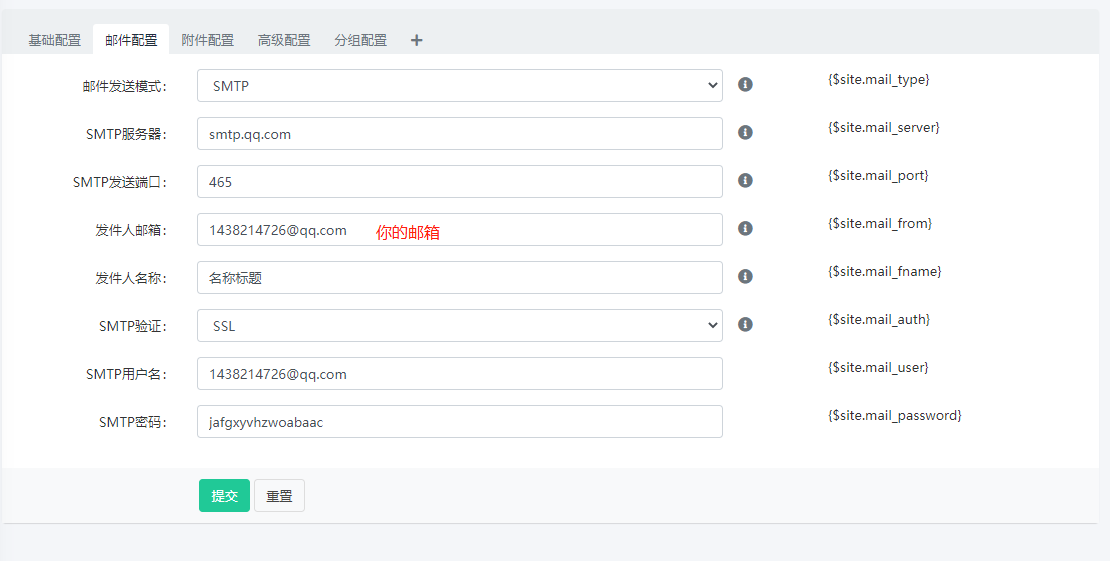The height and width of the screenshot is (561, 1110).
Task: Click the SMTP发送端口 field label
Action: point(120,182)
